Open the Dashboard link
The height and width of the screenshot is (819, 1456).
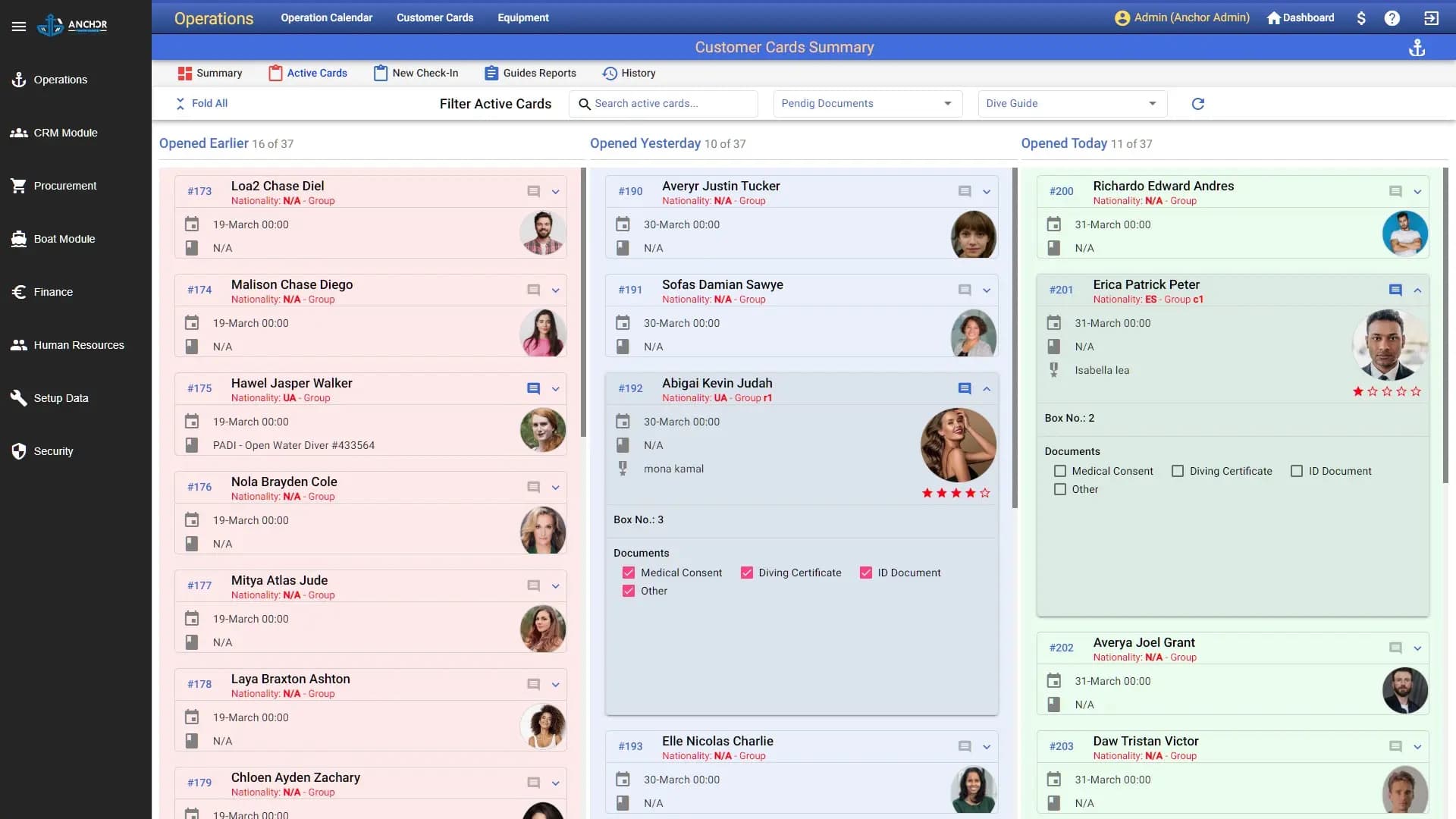[x=1300, y=18]
